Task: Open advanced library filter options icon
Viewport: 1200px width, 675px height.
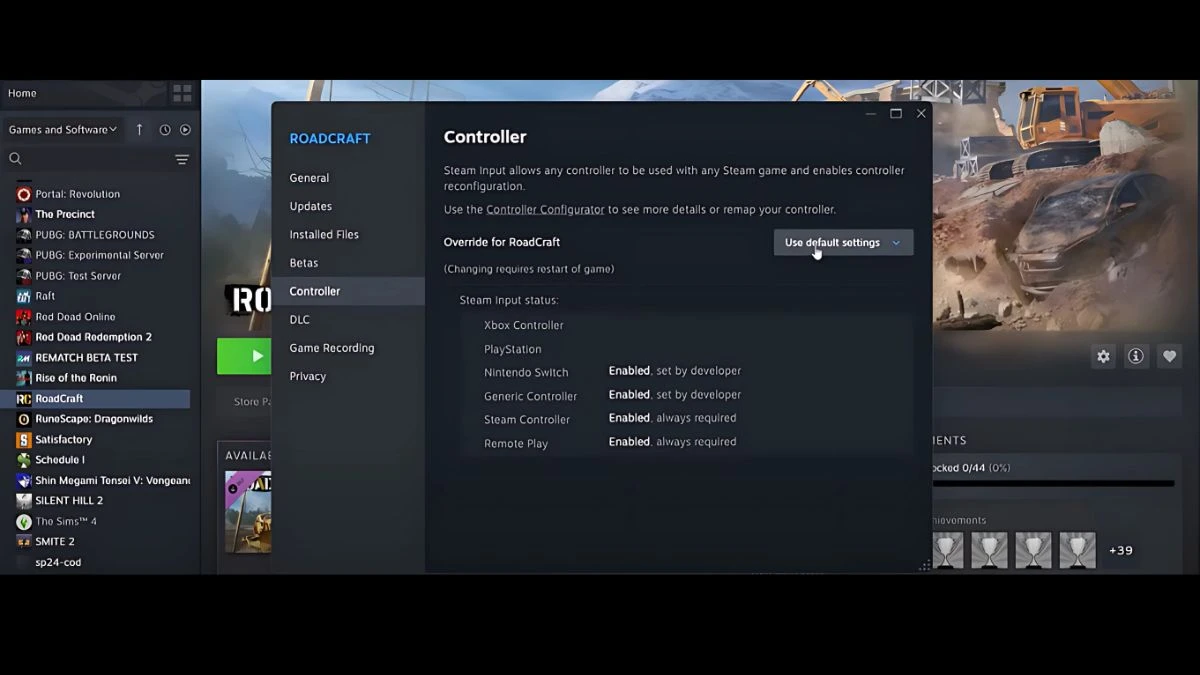Action: point(182,159)
